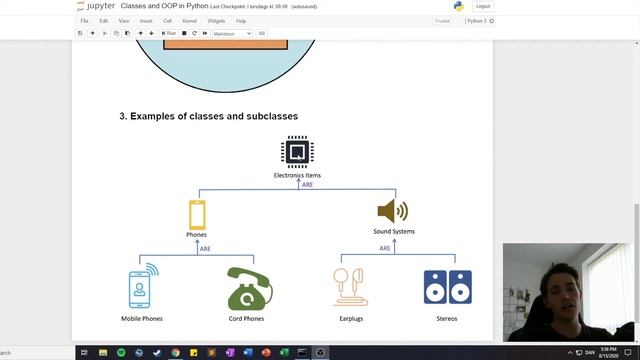Copy selected cells icon
640x360 pixels.
pyautogui.click(x=116, y=33)
